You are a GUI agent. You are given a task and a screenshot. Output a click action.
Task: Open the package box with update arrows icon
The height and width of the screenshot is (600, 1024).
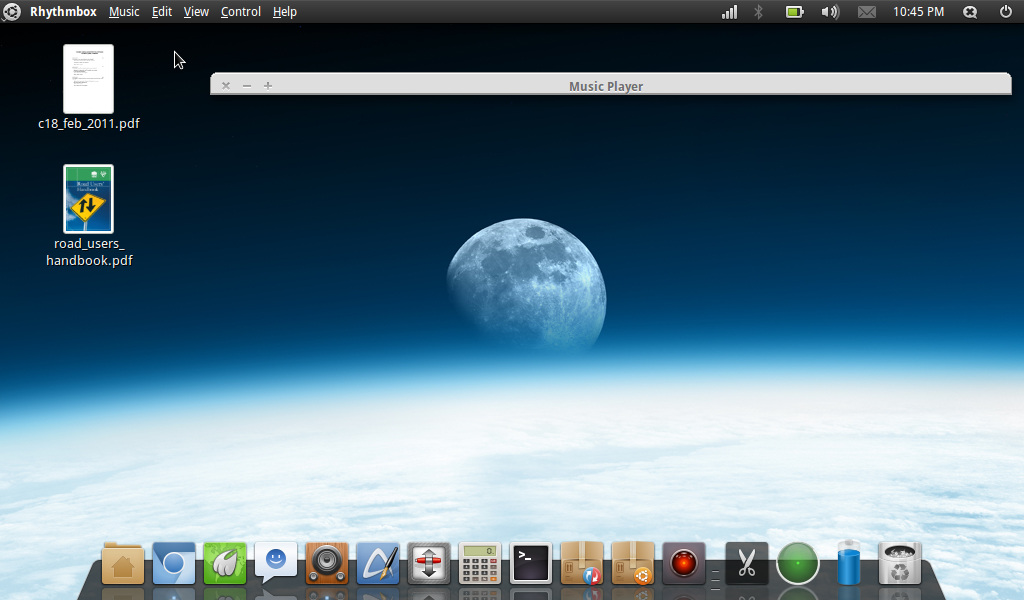tap(581, 563)
